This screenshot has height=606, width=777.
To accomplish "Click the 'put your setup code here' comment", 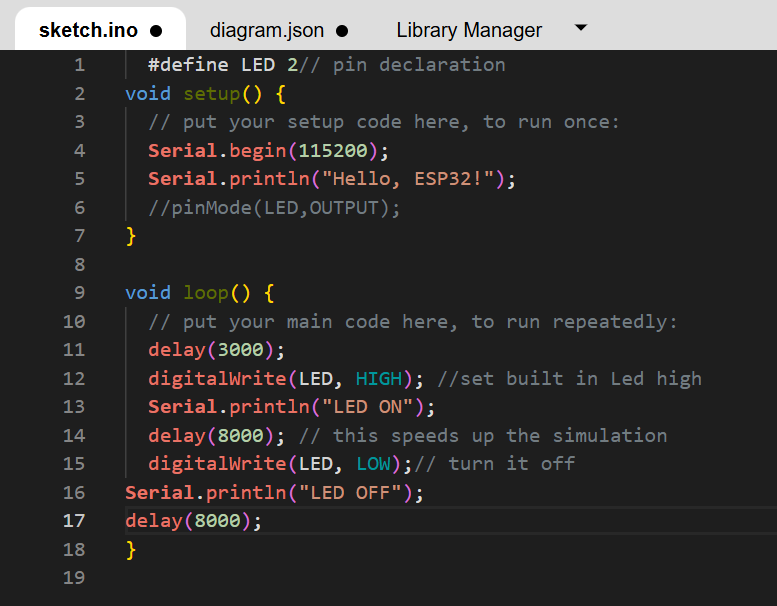I will (384, 122).
